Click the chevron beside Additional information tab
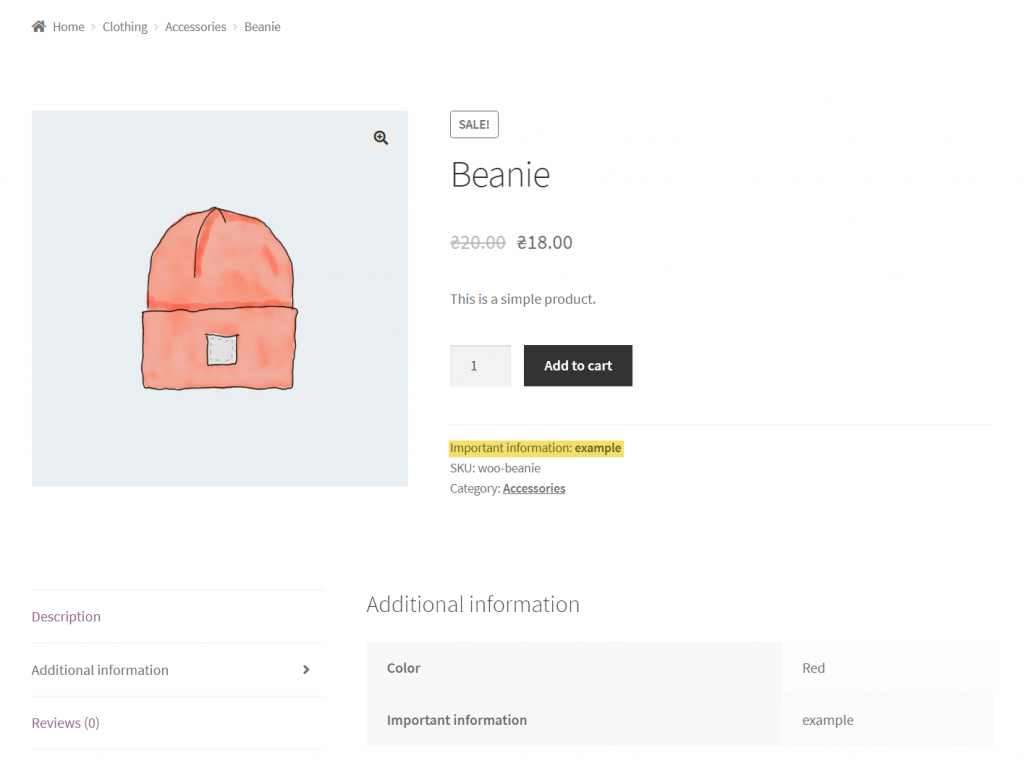 point(306,670)
